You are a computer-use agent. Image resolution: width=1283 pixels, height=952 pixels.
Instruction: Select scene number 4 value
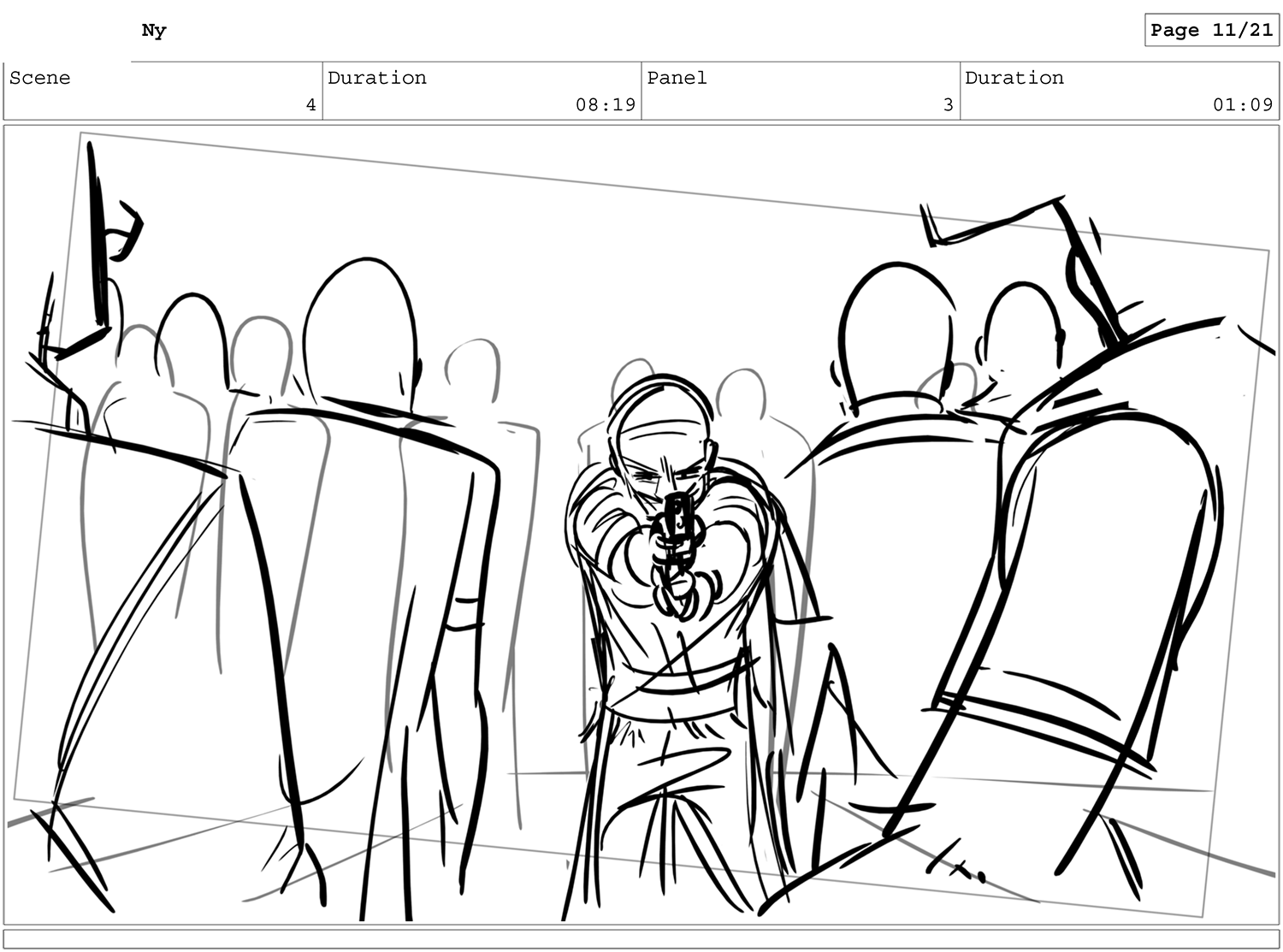[310, 105]
